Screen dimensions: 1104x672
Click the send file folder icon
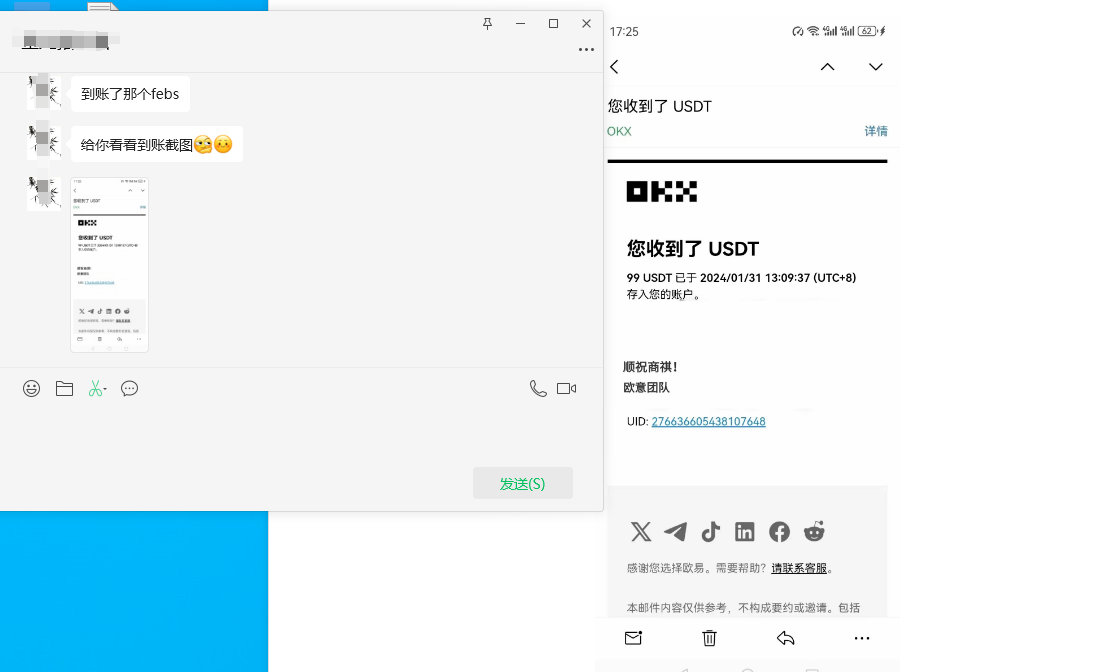tap(64, 389)
